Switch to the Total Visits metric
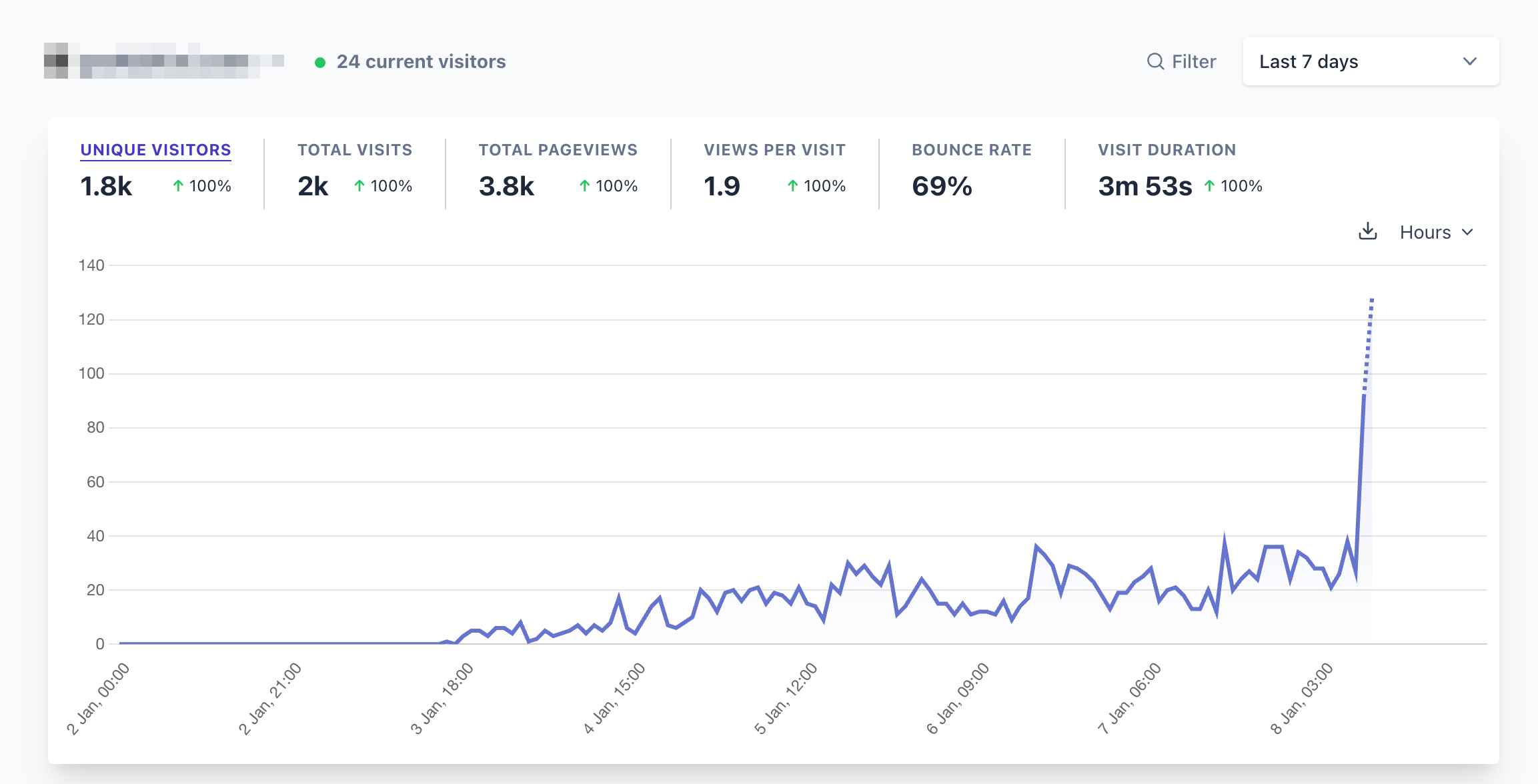 click(x=355, y=150)
